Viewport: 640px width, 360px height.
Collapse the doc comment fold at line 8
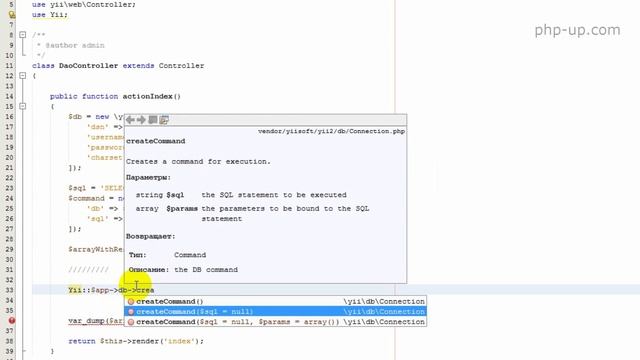click(x=23, y=35)
